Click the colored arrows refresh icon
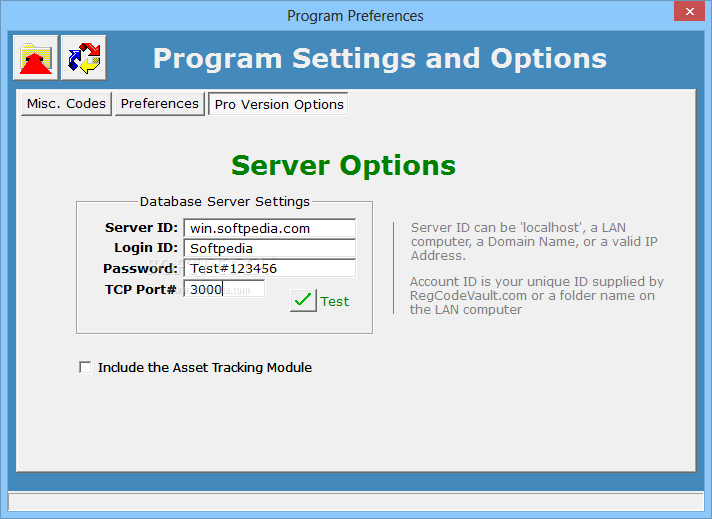 point(84,58)
